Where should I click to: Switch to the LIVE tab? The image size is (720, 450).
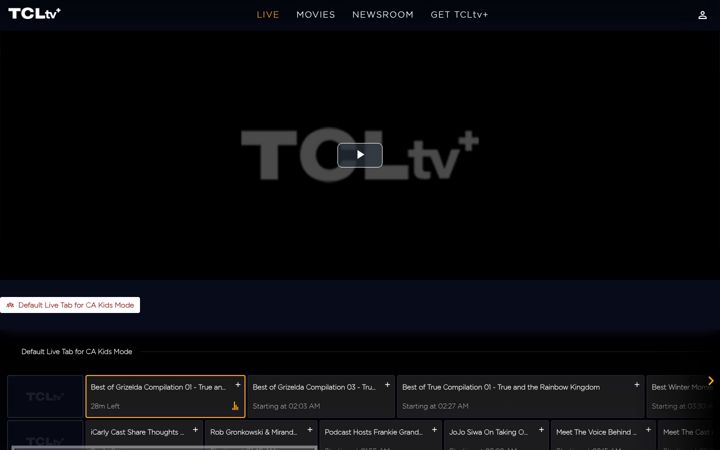click(x=268, y=15)
